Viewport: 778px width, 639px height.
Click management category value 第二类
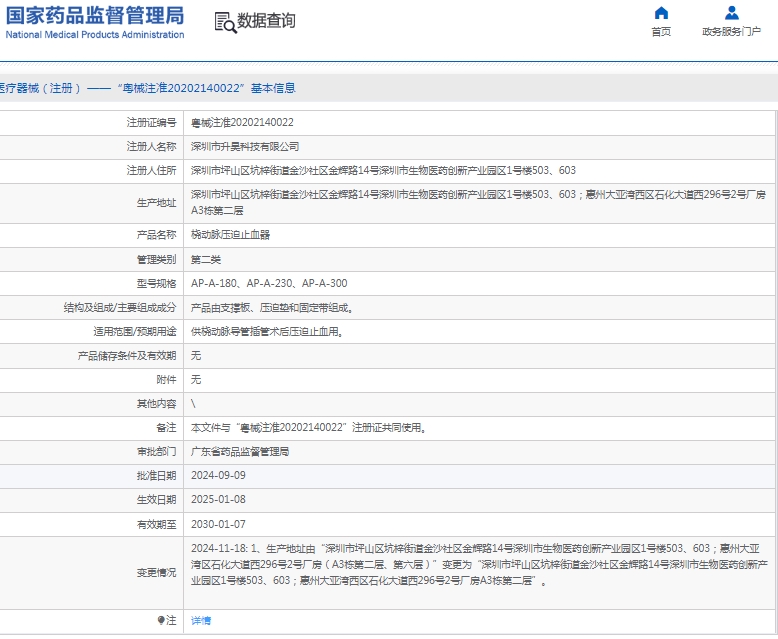click(206, 259)
